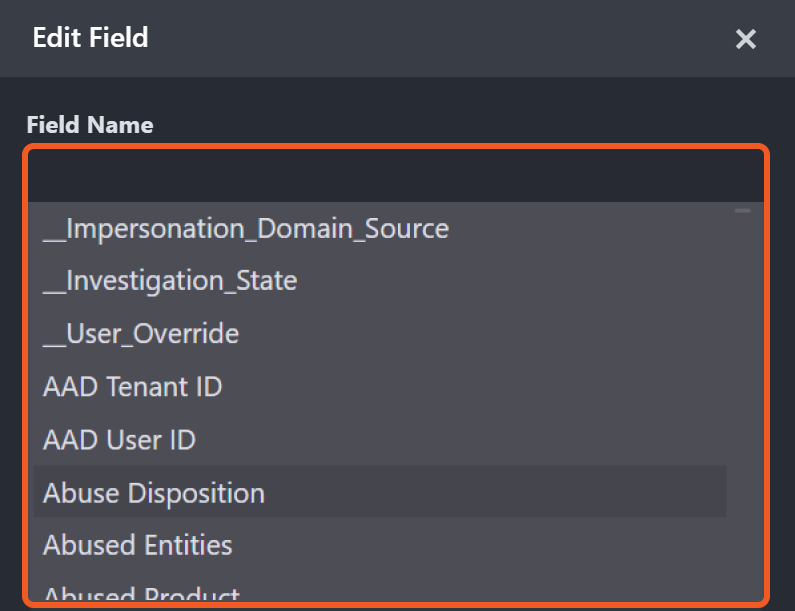The image size is (795, 611).
Task: Click the Field Name label
Action: tap(90, 125)
